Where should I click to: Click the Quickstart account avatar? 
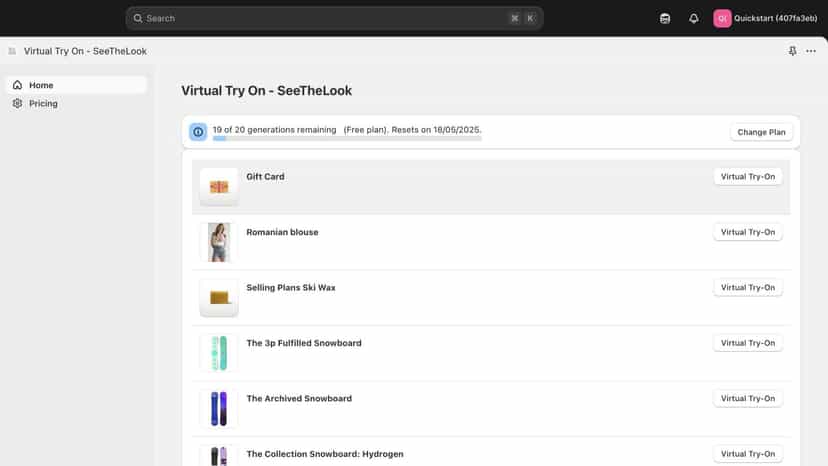click(x=722, y=18)
